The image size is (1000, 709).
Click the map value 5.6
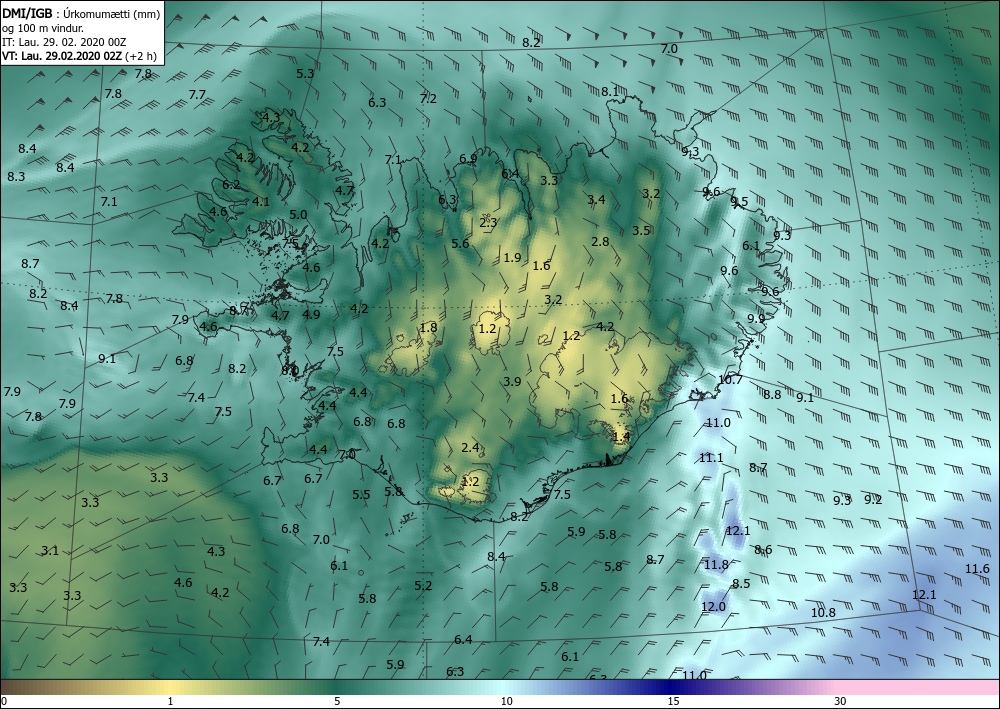click(x=460, y=243)
